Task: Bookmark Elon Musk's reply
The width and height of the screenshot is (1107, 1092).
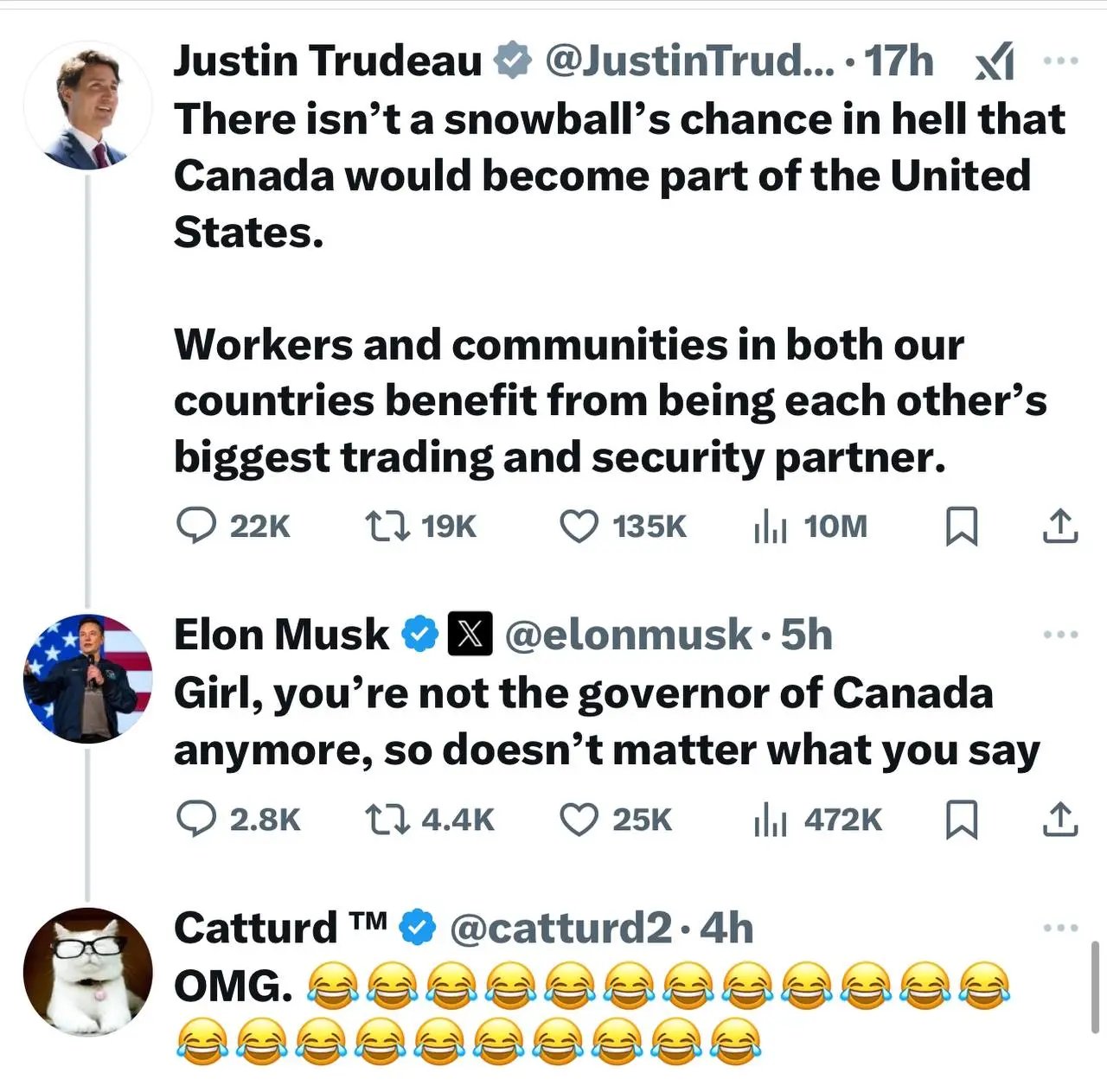Action: click(962, 819)
